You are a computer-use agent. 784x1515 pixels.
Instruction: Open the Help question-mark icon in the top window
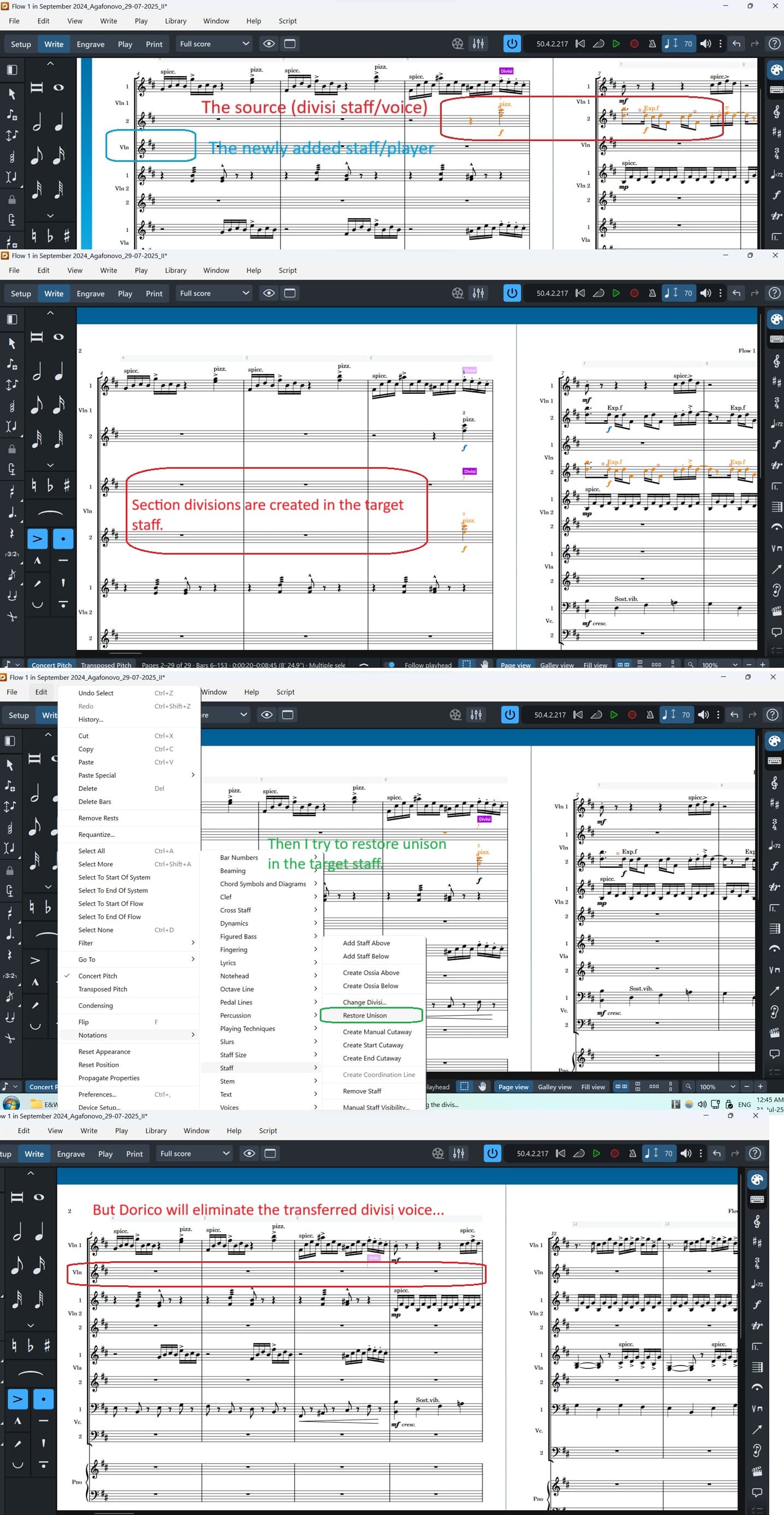tap(775, 44)
